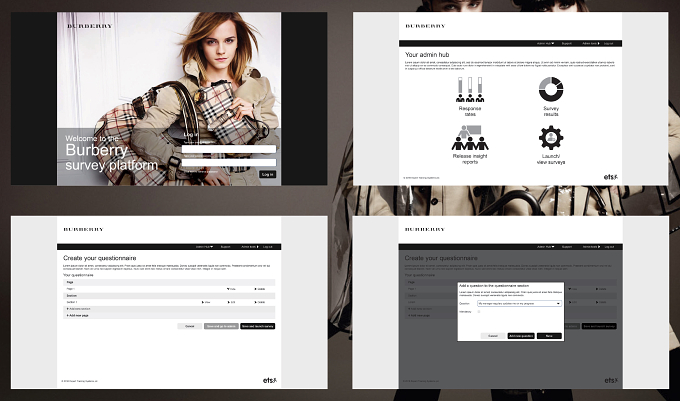This screenshot has width=680, height=401.
Task: Click the Log in button
Action: coord(268,174)
